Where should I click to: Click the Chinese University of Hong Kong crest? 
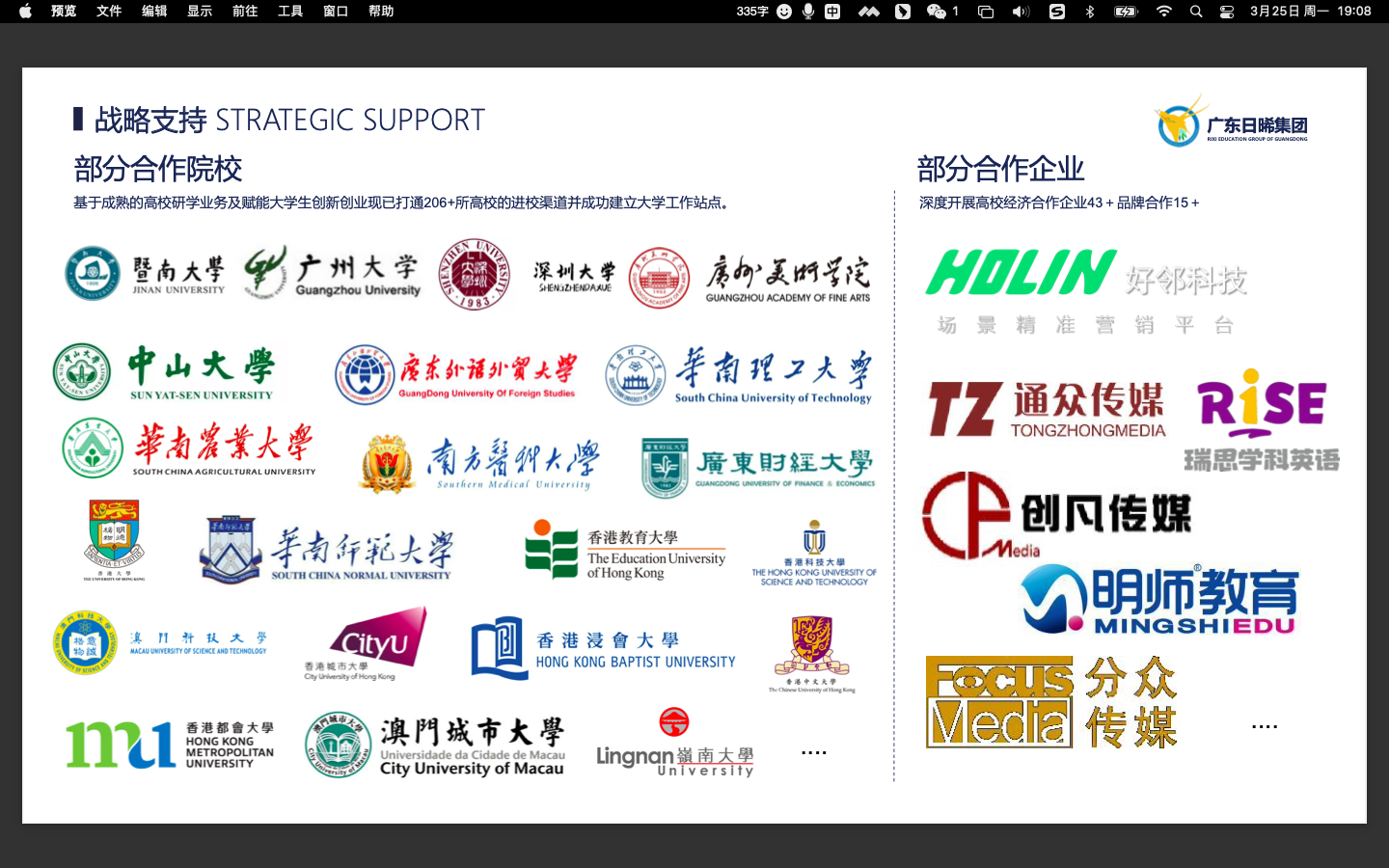812,655
